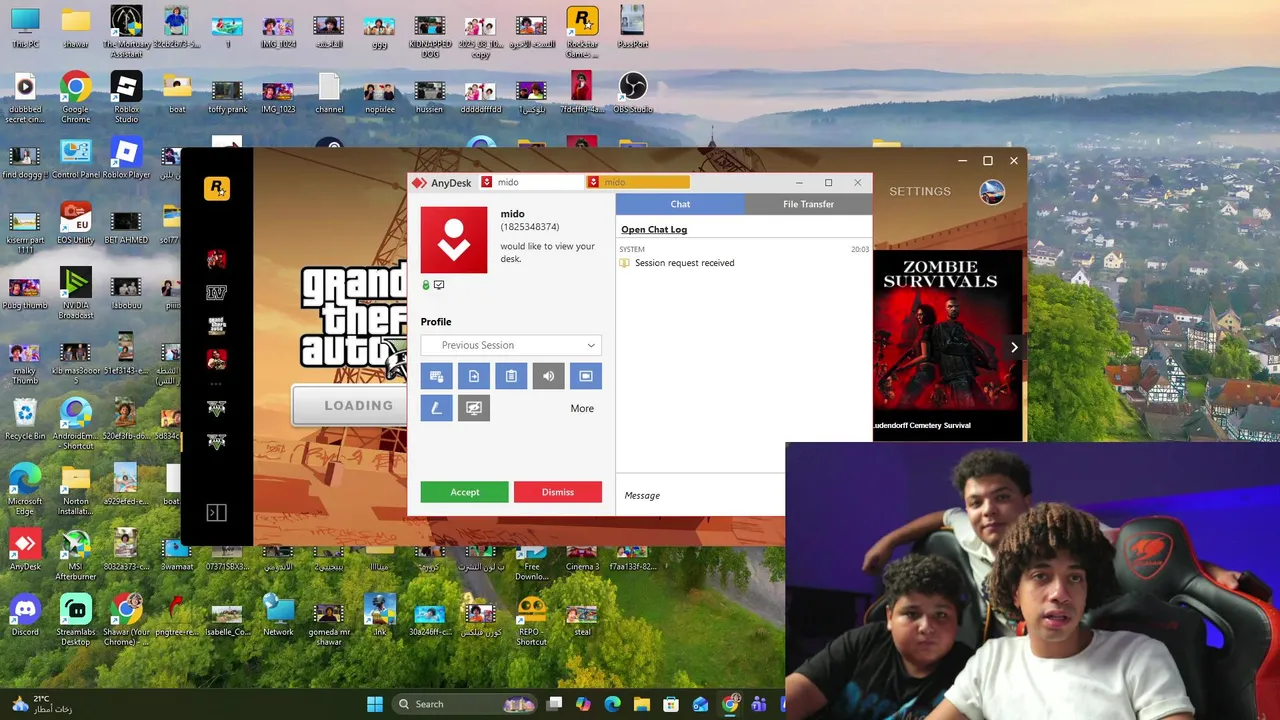This screenshot has height=720, width=1280.
Task: Select the orange mido session tab
Action: (x=638, y=182)
